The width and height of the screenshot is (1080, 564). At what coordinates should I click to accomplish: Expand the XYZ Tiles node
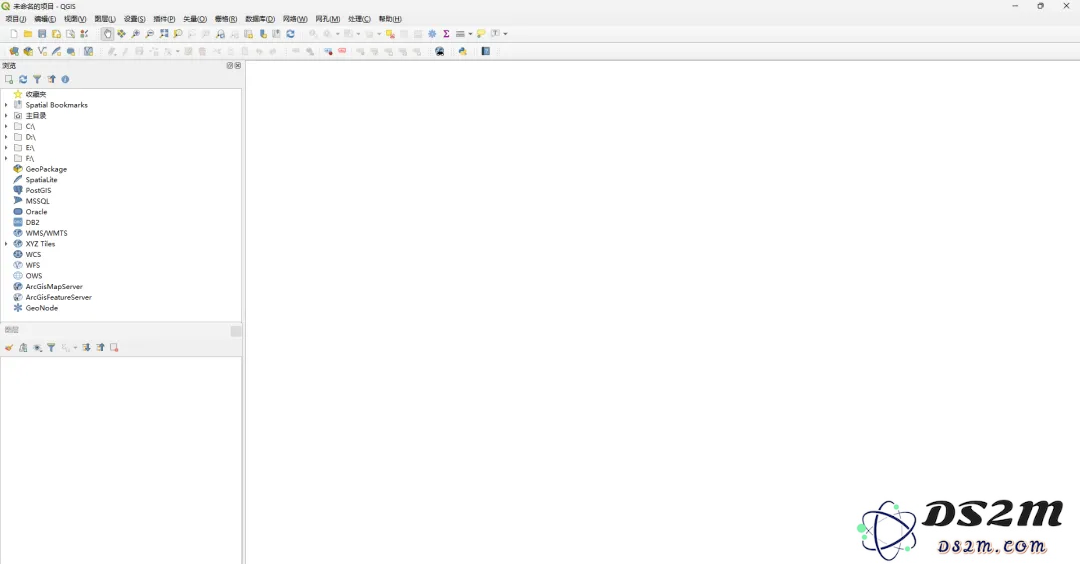pyautogui.click(x=6, y=244)
